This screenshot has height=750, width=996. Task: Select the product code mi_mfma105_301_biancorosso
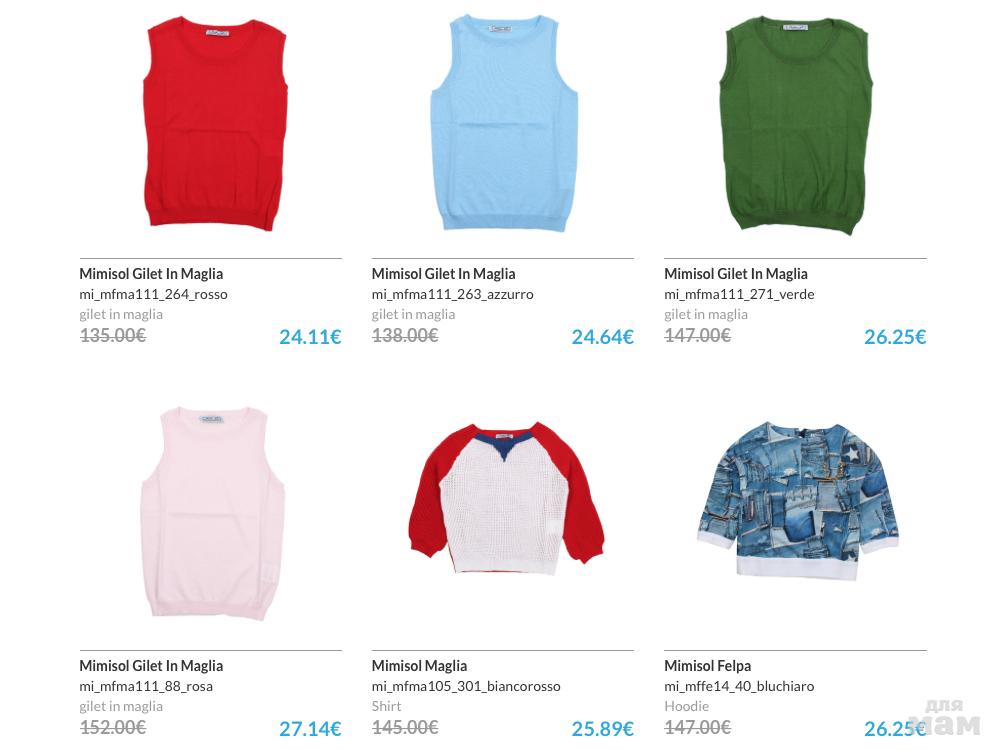(466, 686)
